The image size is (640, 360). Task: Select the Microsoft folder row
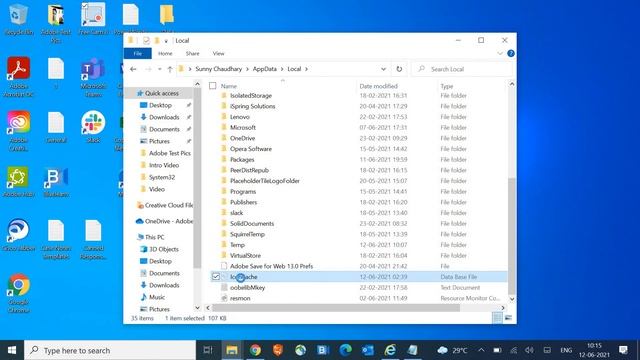[358, 127]
